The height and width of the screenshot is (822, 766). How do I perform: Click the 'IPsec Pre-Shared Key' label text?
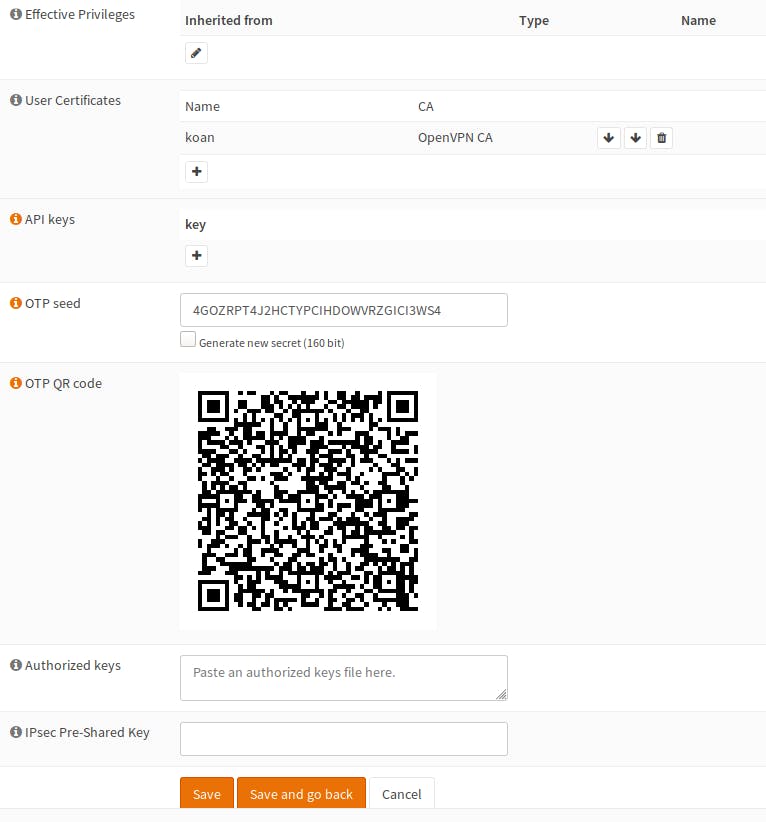pos(87,732)
